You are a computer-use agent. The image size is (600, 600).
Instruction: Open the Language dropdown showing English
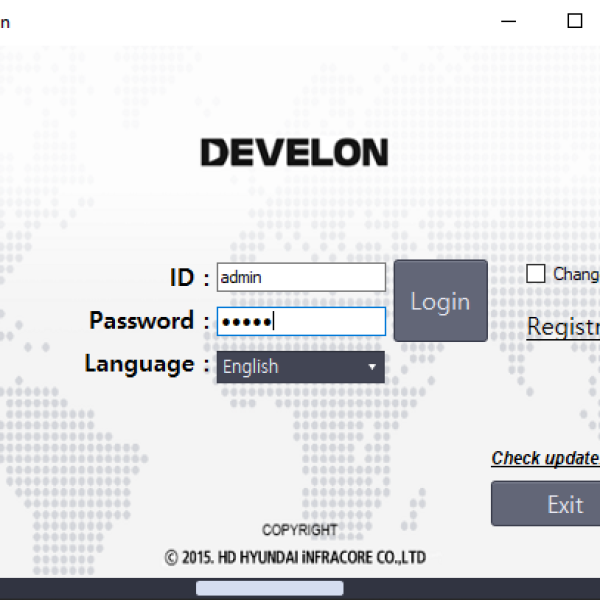pyautogui.click(x=301, y=367)
